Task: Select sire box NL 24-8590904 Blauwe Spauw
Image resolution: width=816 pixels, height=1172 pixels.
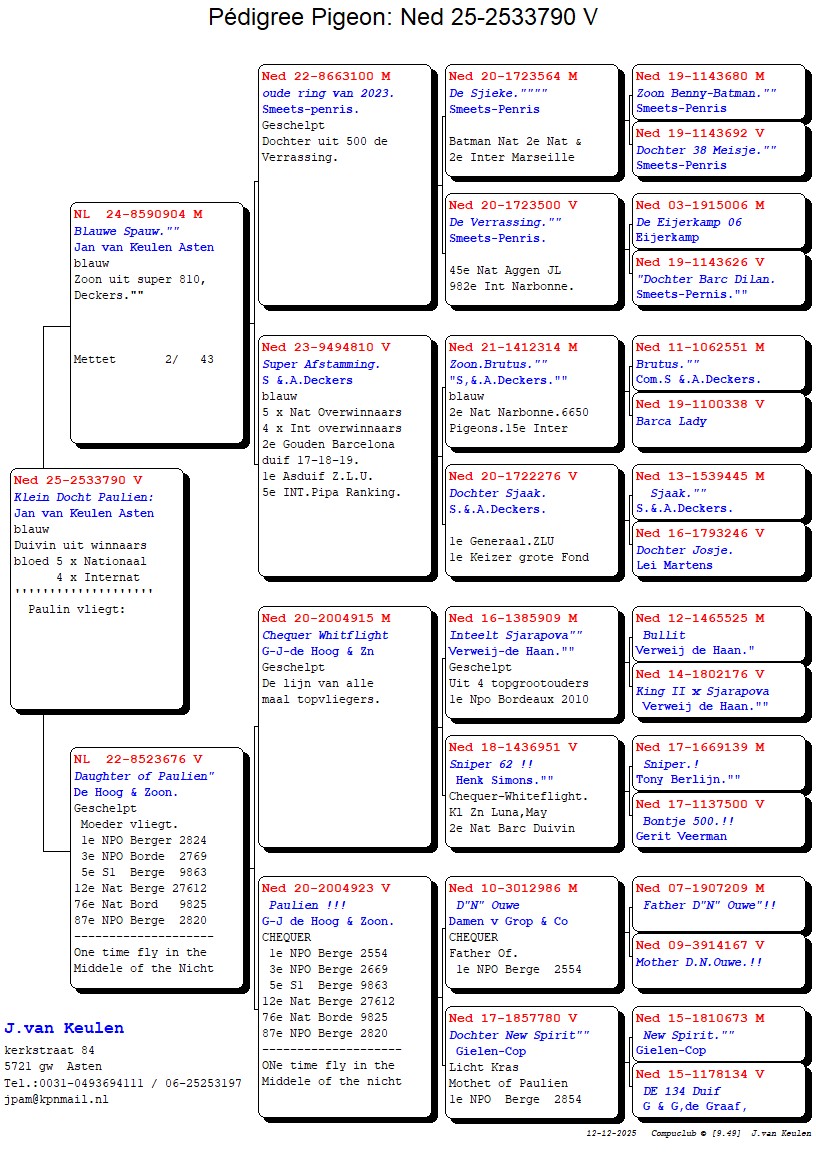Action: (x=157, y=322)
